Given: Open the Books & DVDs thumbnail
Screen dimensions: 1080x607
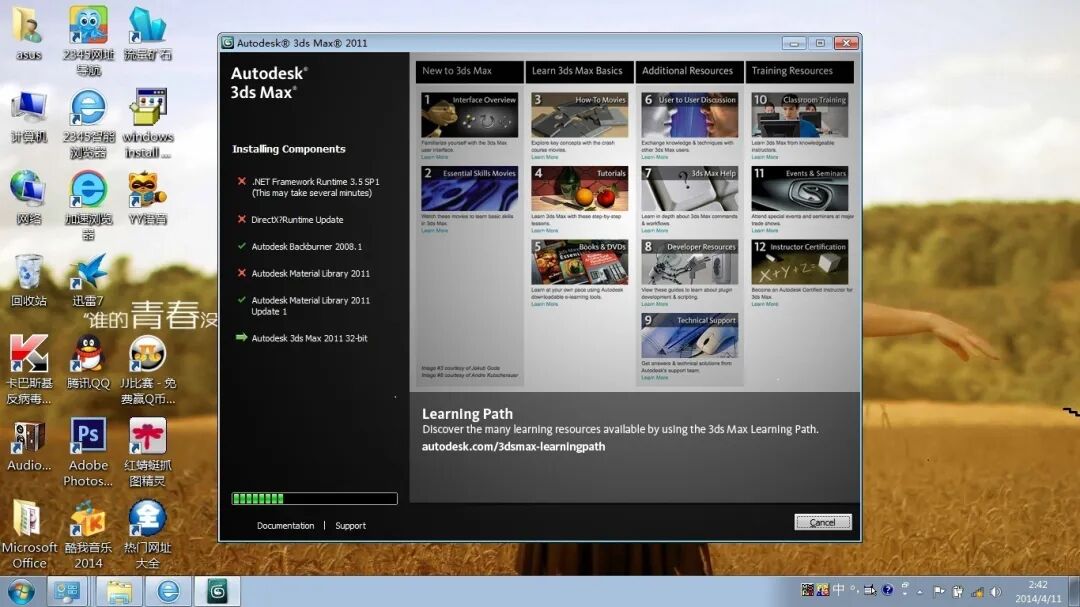Looking at the screenshot, I should (x=580, y=262).
